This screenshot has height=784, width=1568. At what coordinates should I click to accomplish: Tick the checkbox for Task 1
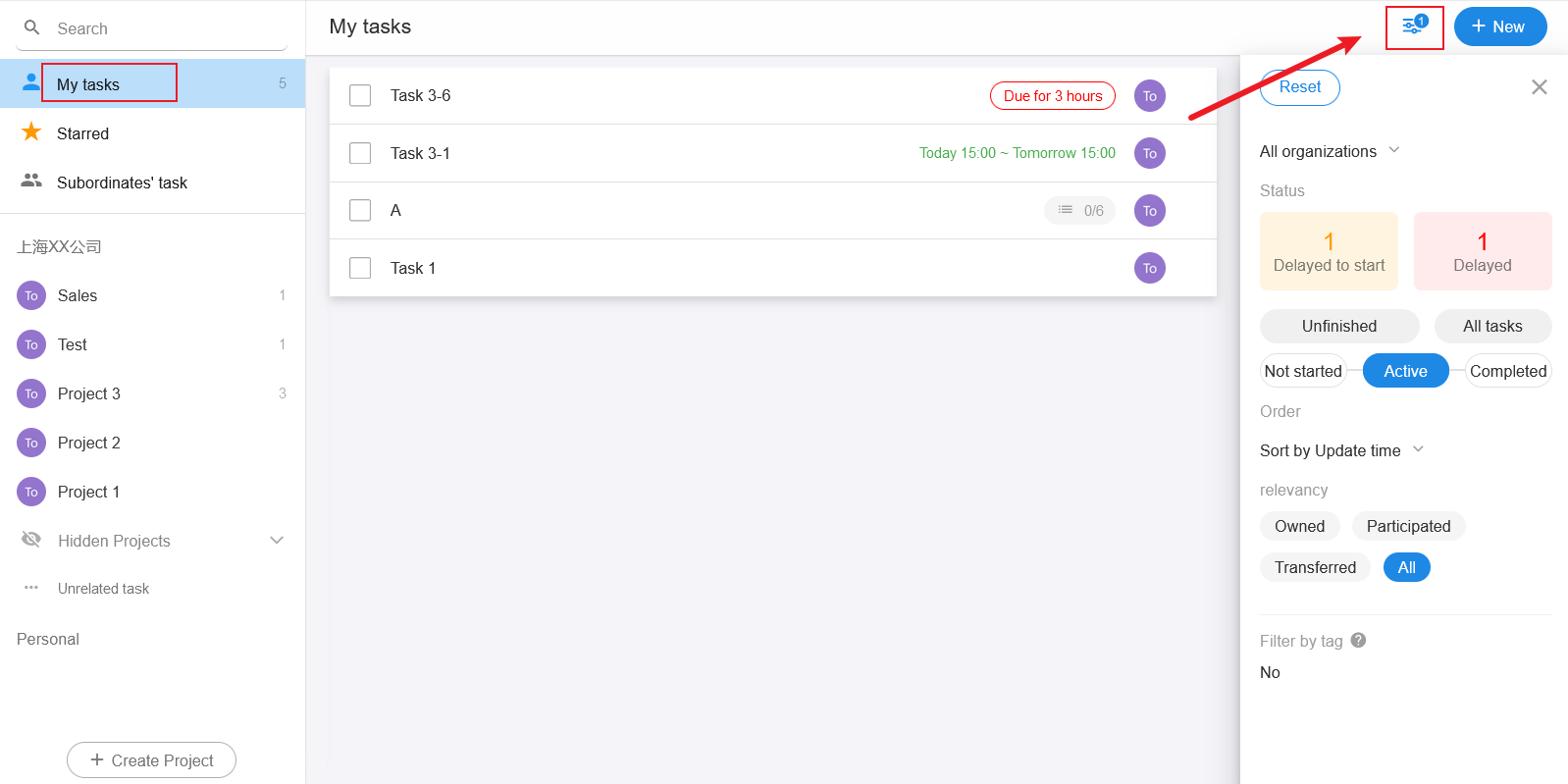tap(360, 268)
